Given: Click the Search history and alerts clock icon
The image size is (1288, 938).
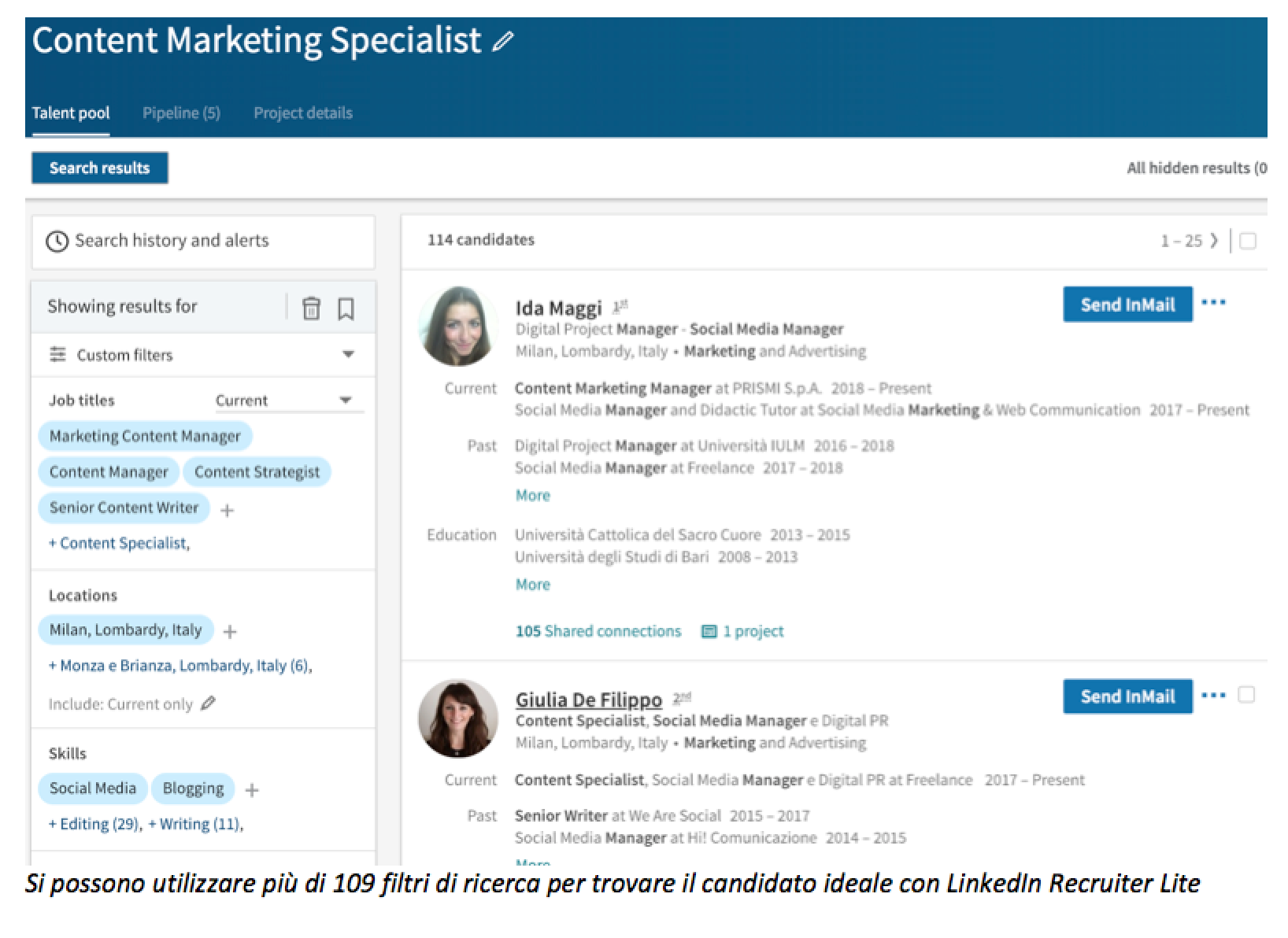Looking at the screenshot, I should point(57,242).
